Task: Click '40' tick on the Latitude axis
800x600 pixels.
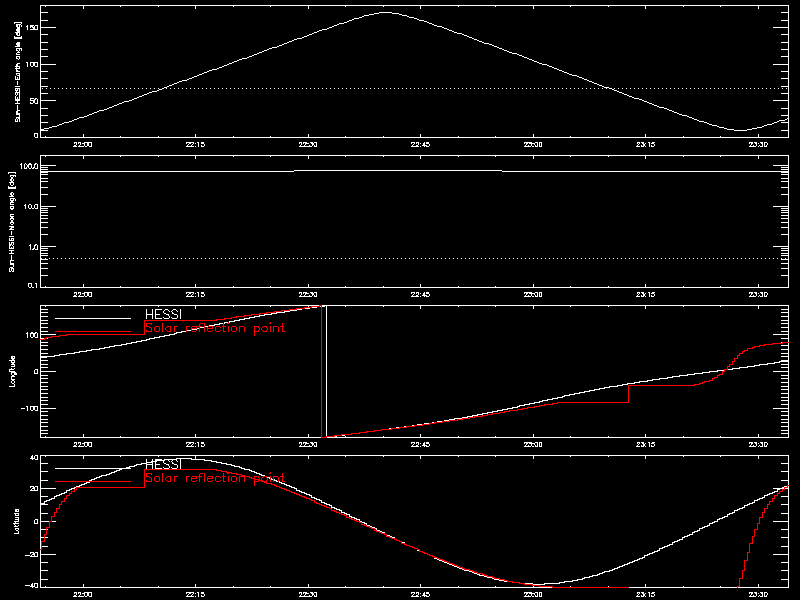Action: 35,458
